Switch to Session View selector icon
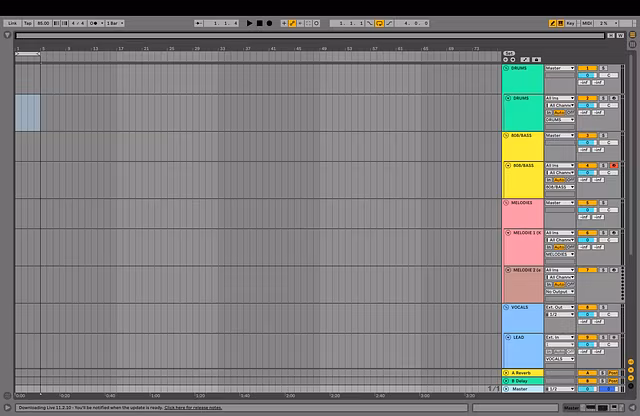Viewport: 640px width, 416px height. click(633, 44)
